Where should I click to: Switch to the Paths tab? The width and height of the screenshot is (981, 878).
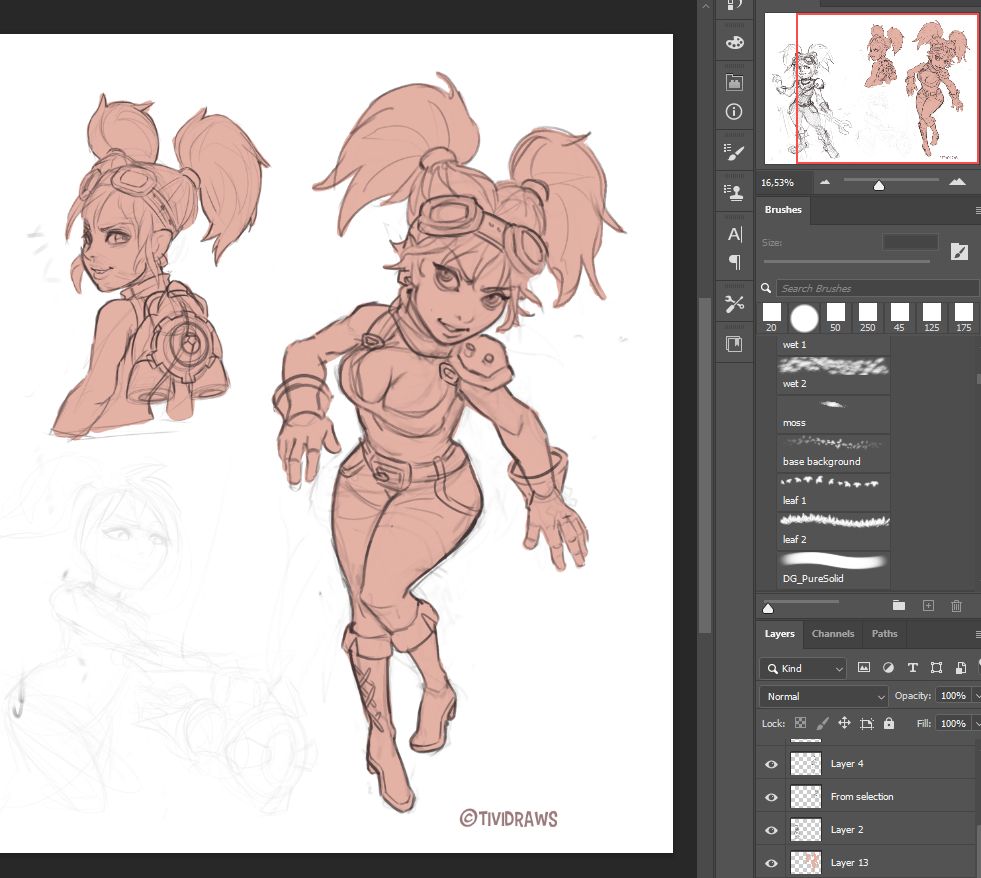[x=884, y=633]
